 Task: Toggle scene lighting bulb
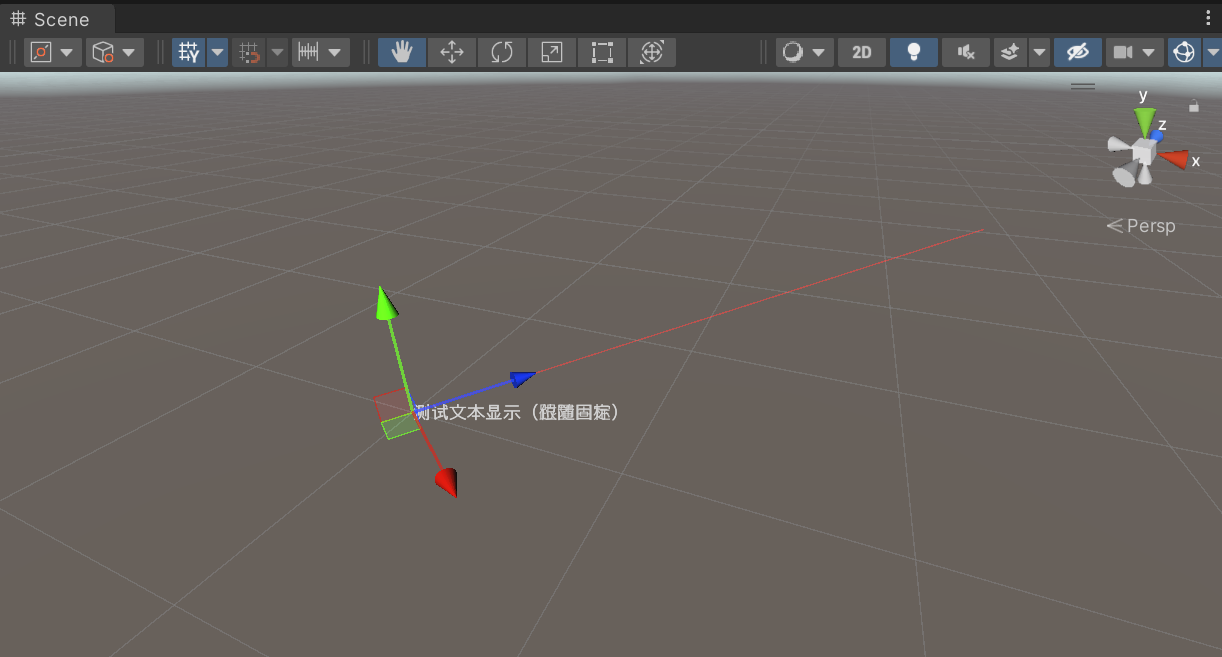[914, 52]
